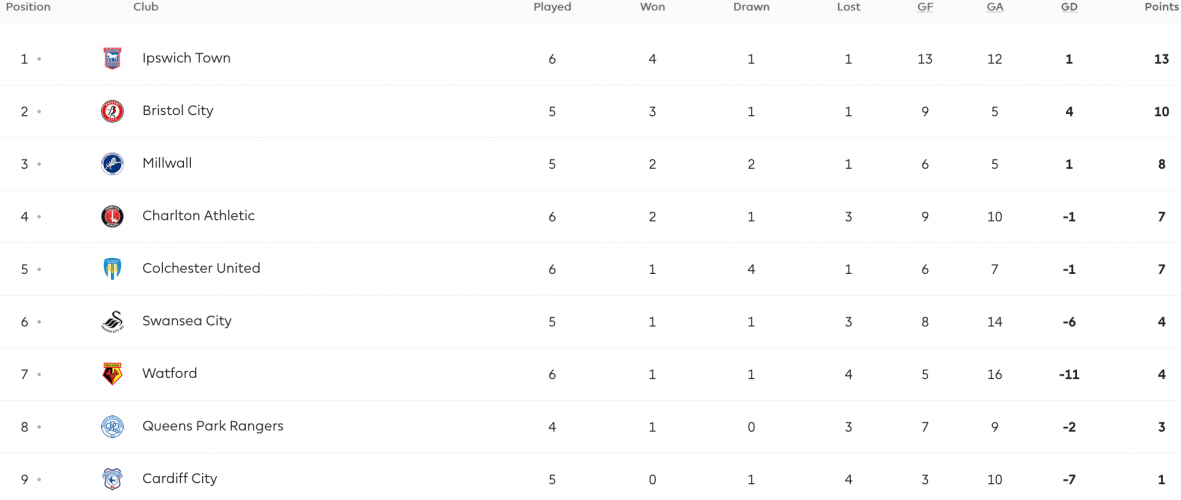Click the Watford club crest

[112, 373]
